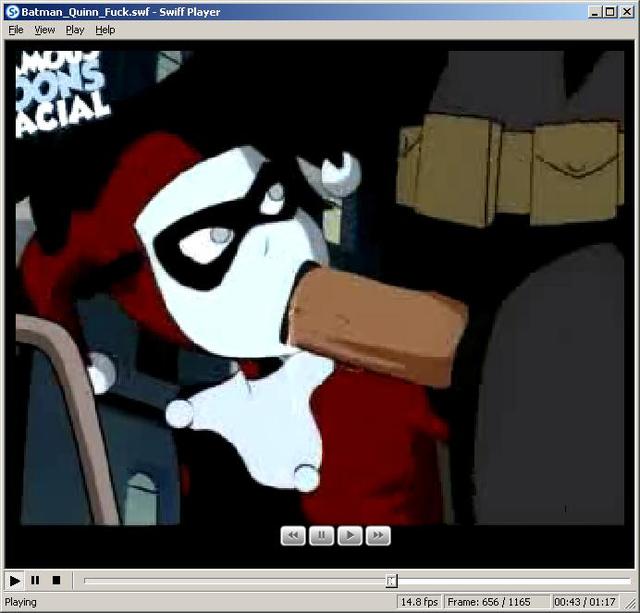The height and width of the screenshot is (613, 640).
Task: Click the 'Playing' status text
Action: tap(20, 602)
